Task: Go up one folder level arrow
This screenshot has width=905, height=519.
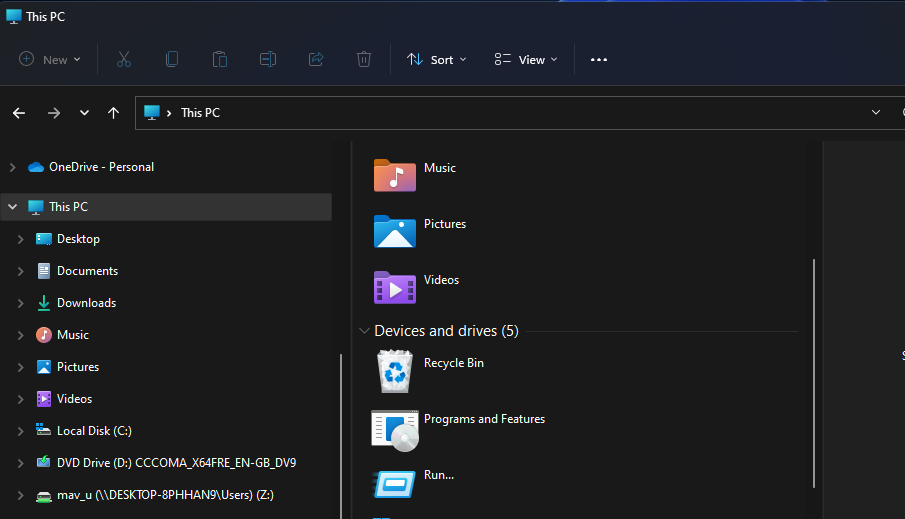Action: 113,113
